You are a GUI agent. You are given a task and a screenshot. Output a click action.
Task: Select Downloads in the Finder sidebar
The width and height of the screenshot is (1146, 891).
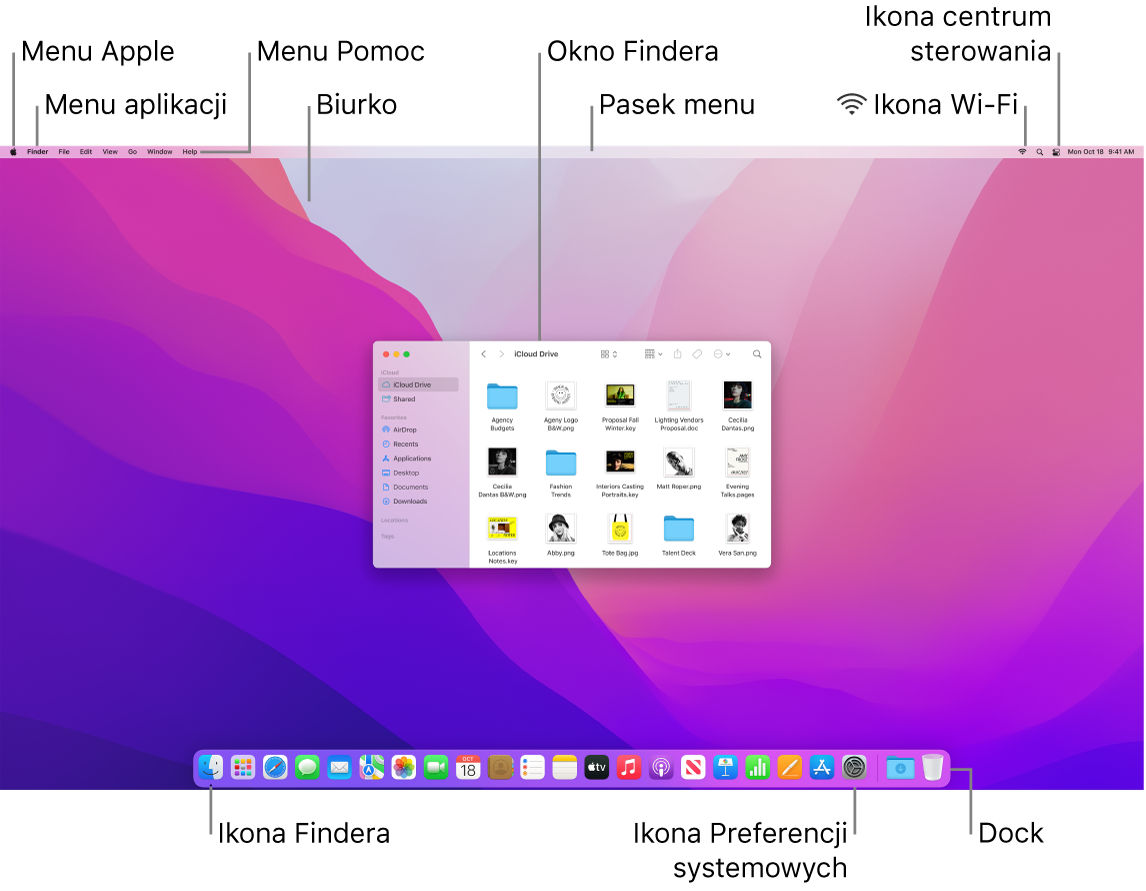coord(418,501)
